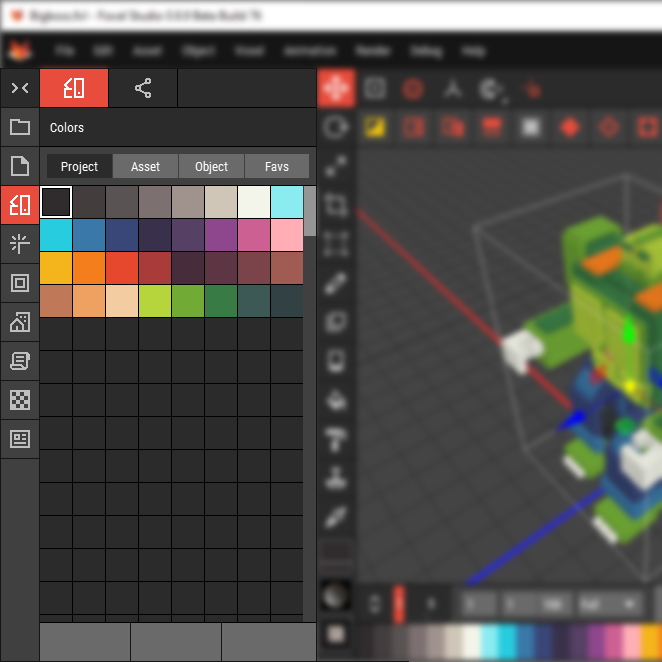
Task: Open the folder icon in the left sidebar
Action: pyautogui.click(x=20, y=127)
